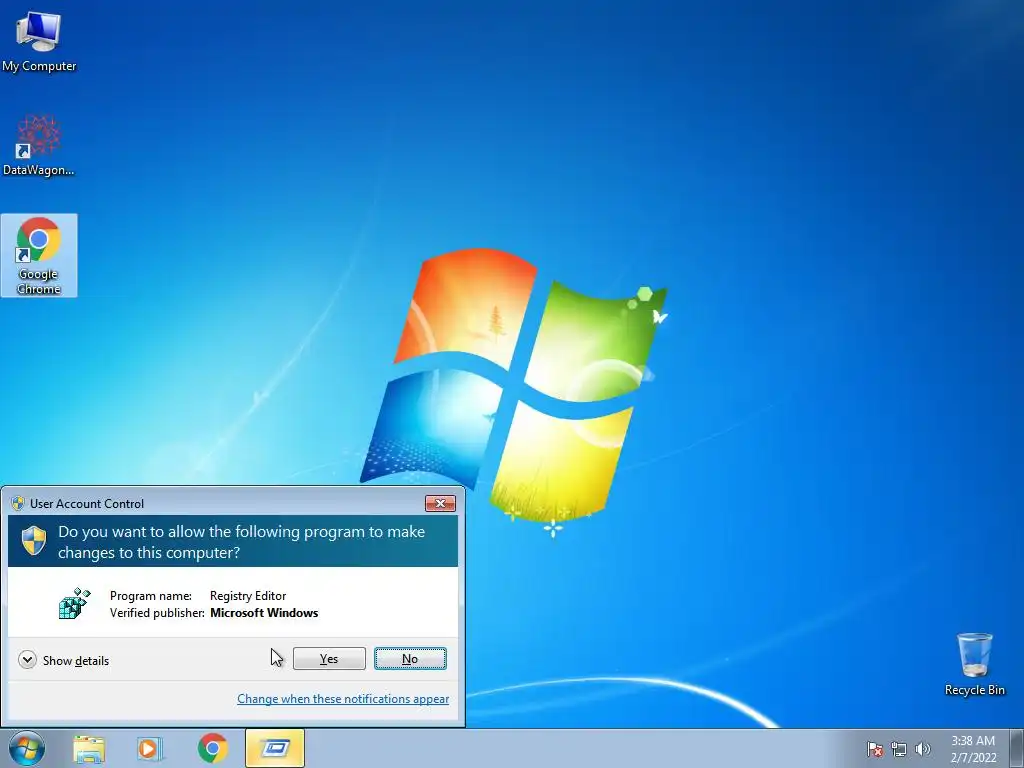Select the Google Chrome desktop shortcut
Image resolution: width=1024 pixels, height=768 pixels.
(x=39, y=255)
